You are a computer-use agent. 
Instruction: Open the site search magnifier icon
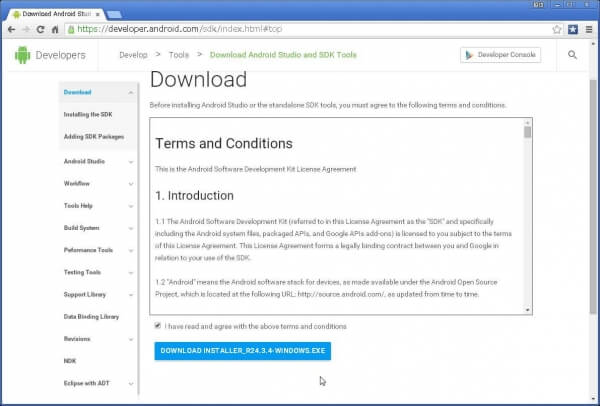[x=572, y=55]
